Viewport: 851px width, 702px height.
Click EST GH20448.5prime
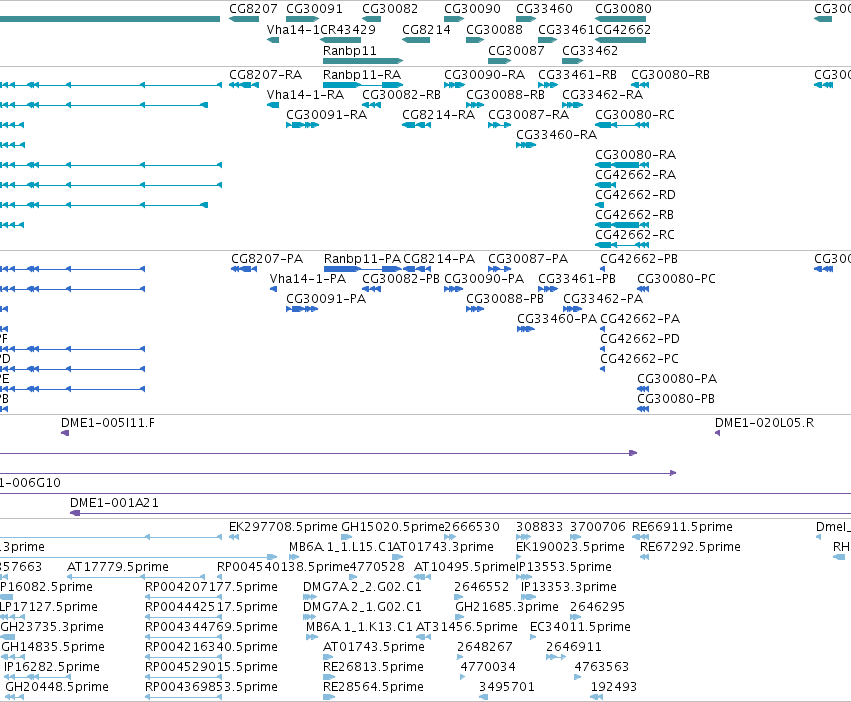pos(15,697)
